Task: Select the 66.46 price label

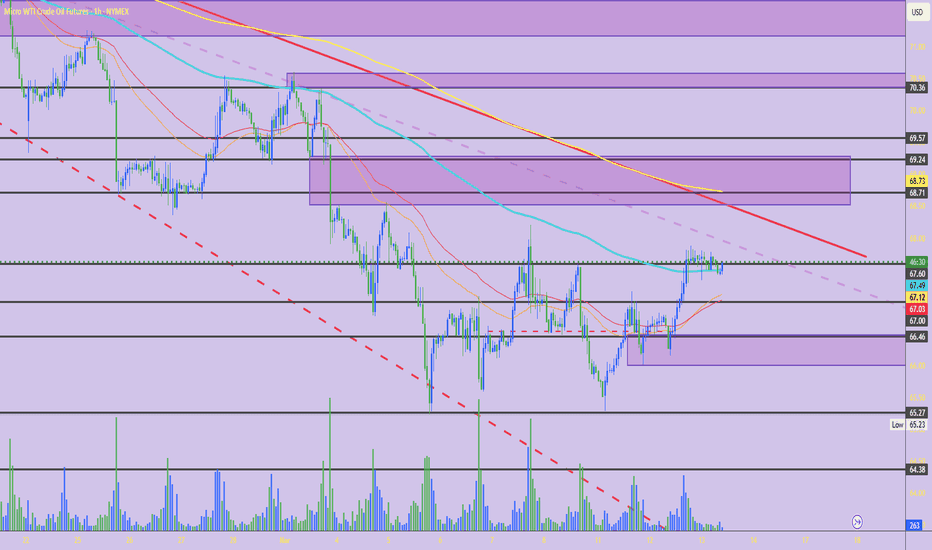Action: (917, 337)
